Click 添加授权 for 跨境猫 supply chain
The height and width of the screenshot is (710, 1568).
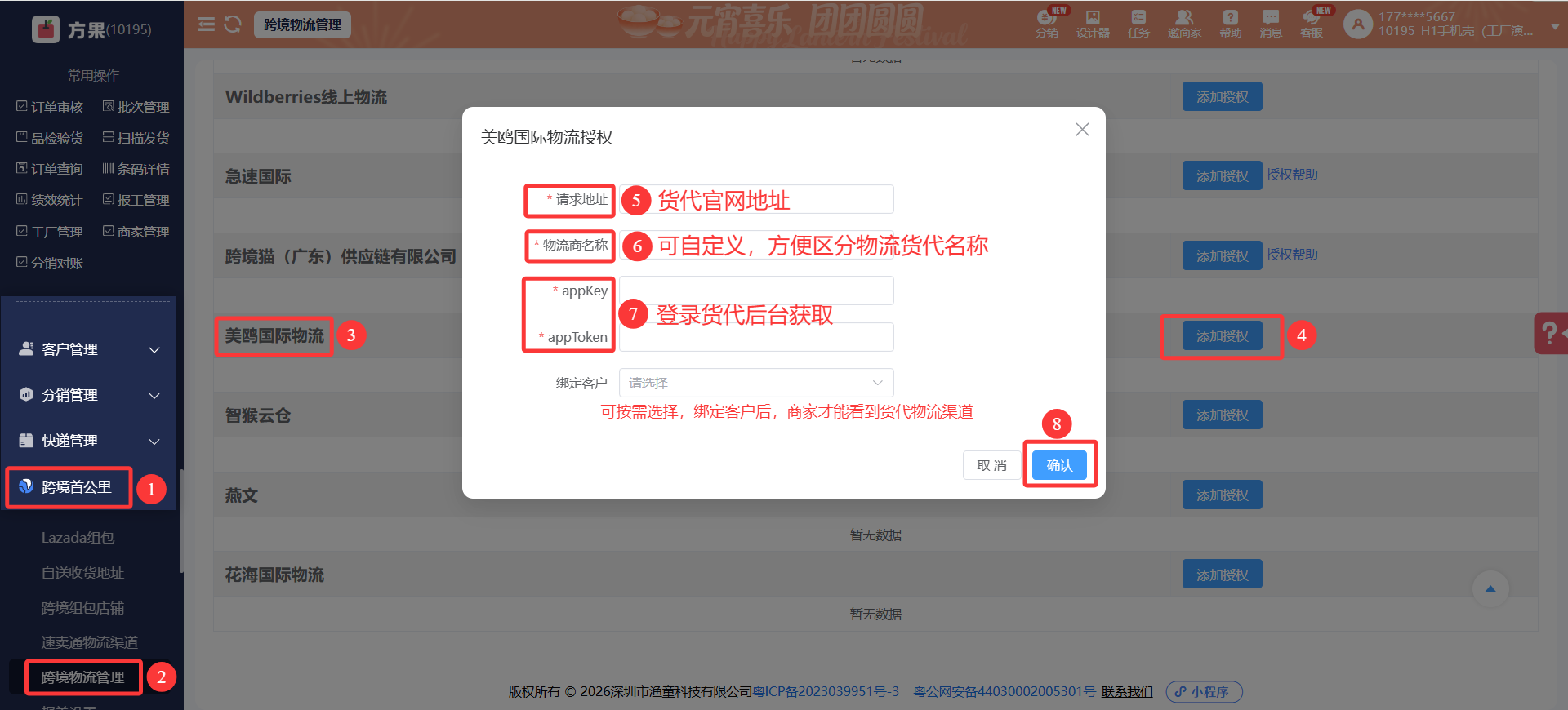(x=1222, y=255)
